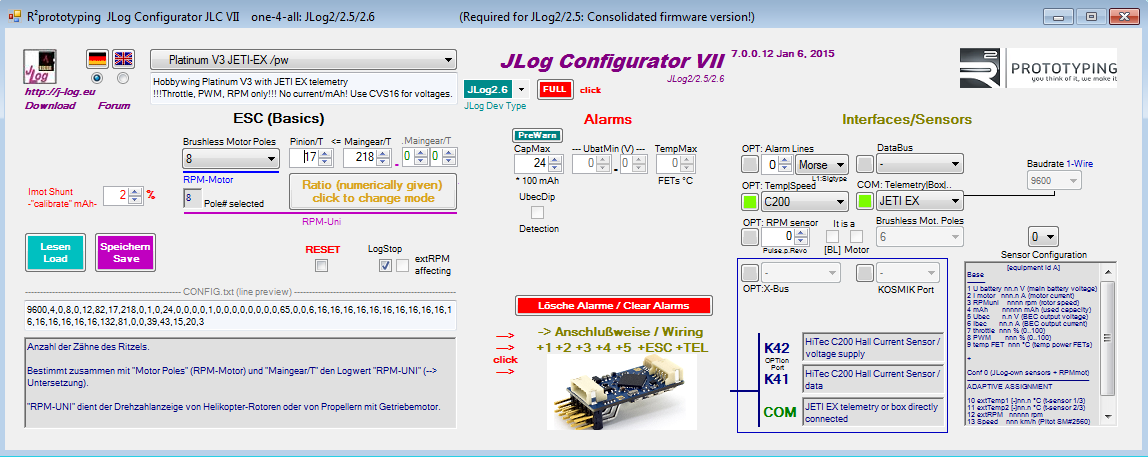Toggle the green OPT: Temp|Speed enable square
1148x457 pixels.
(x=749, y=201)
